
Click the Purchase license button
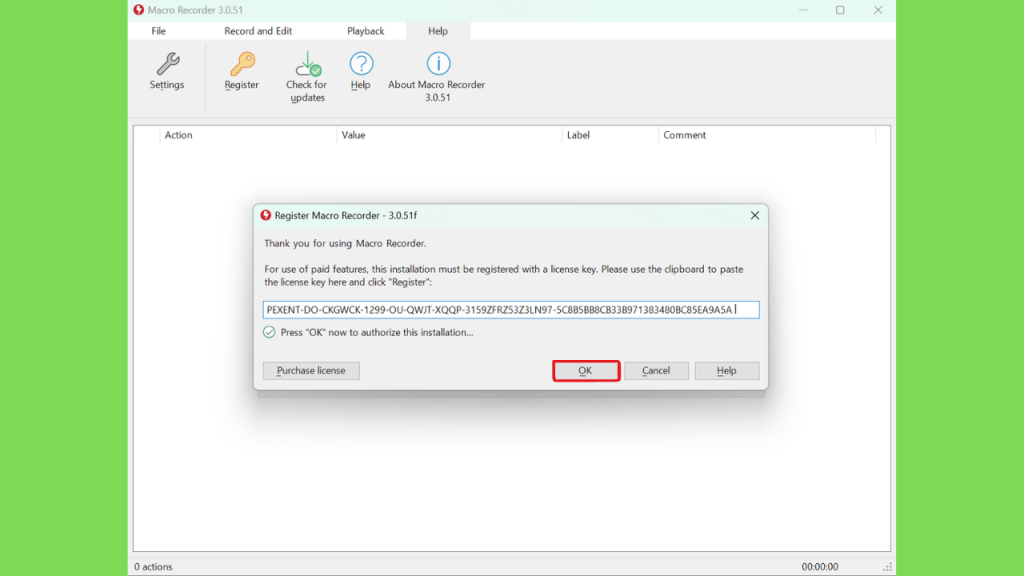[x=311, y=370]
